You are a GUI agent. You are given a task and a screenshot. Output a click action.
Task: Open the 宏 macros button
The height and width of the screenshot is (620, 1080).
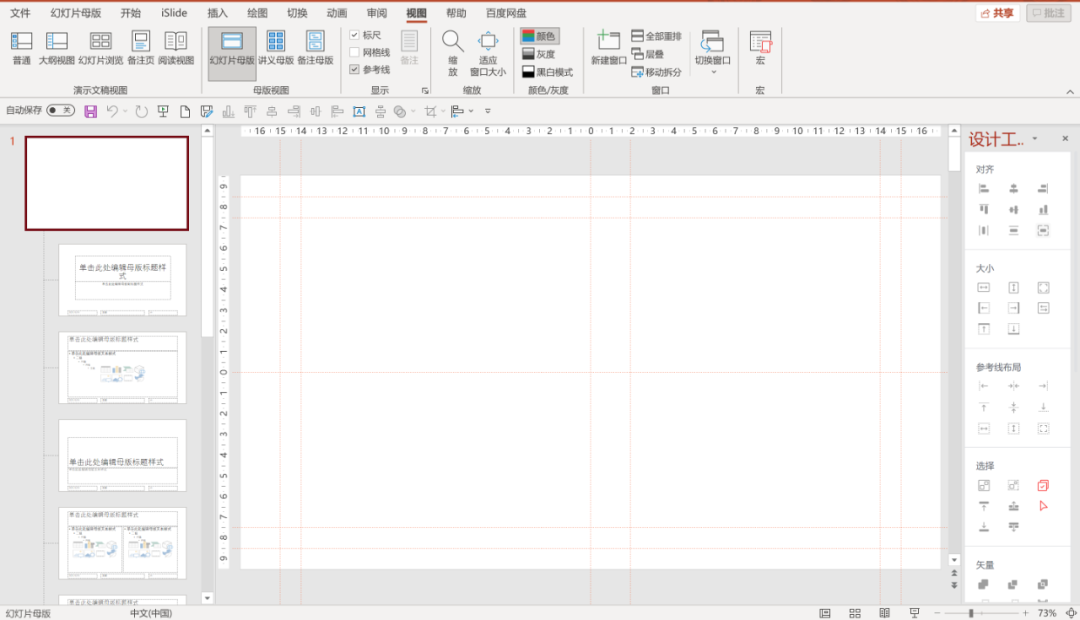760,48
